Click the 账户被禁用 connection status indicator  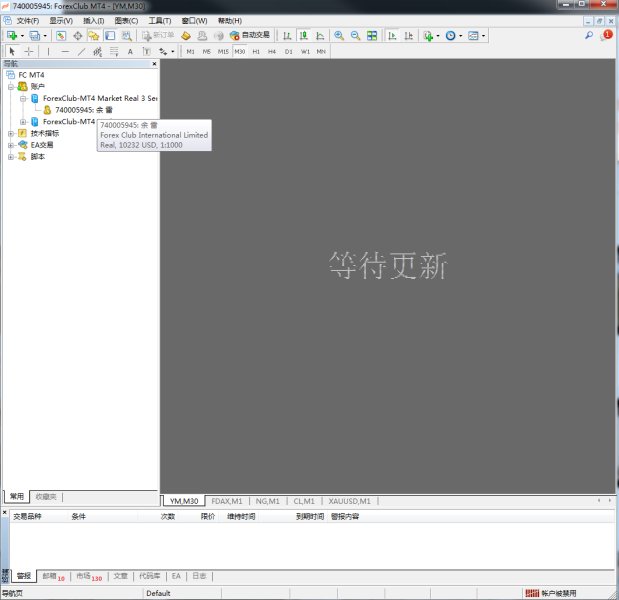click(551, 593)
